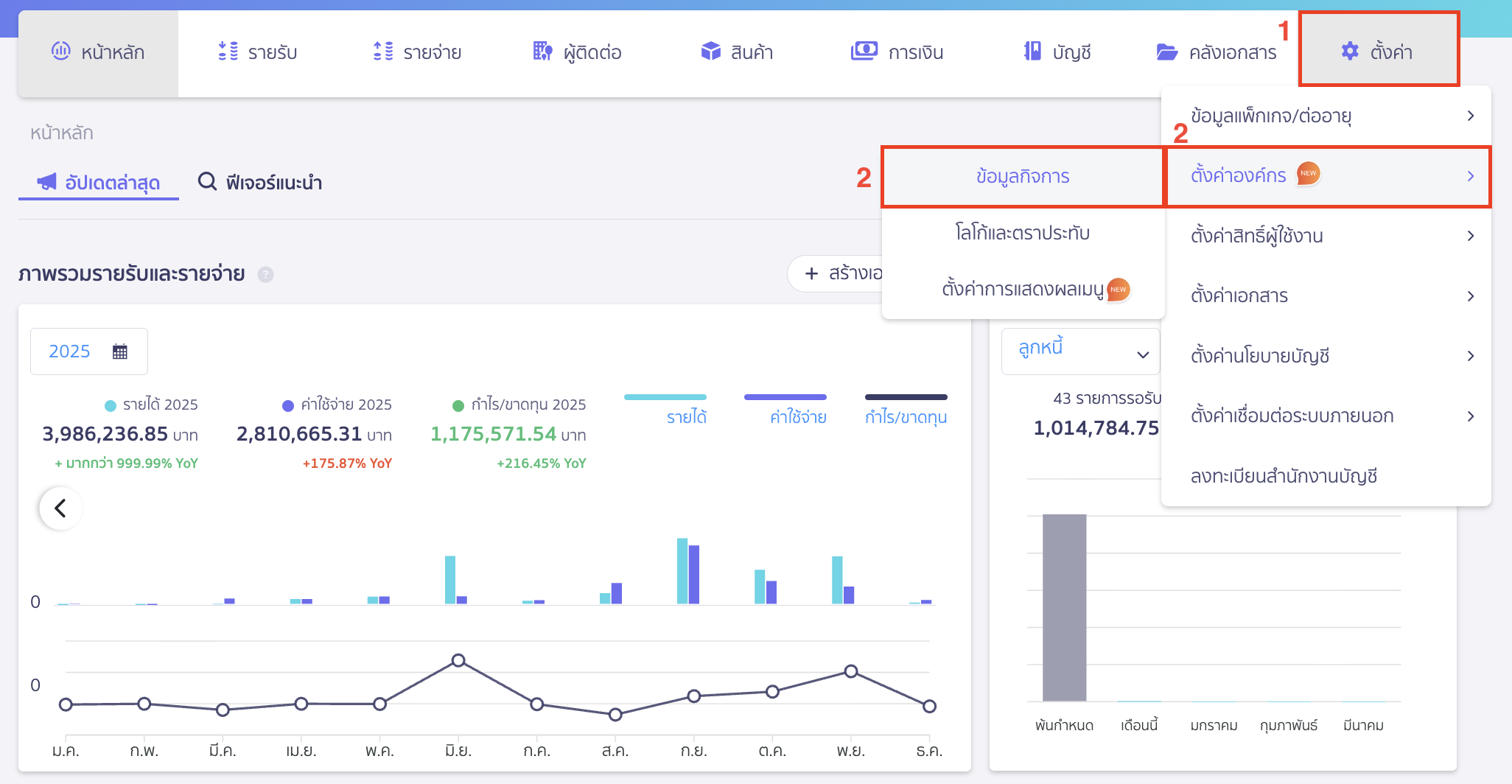Expand the ข้อมูลแพ็กเกจ/ต่ออายุ submenu
This screenshot has width=1512, height=784.
(x=1326, y=116)
